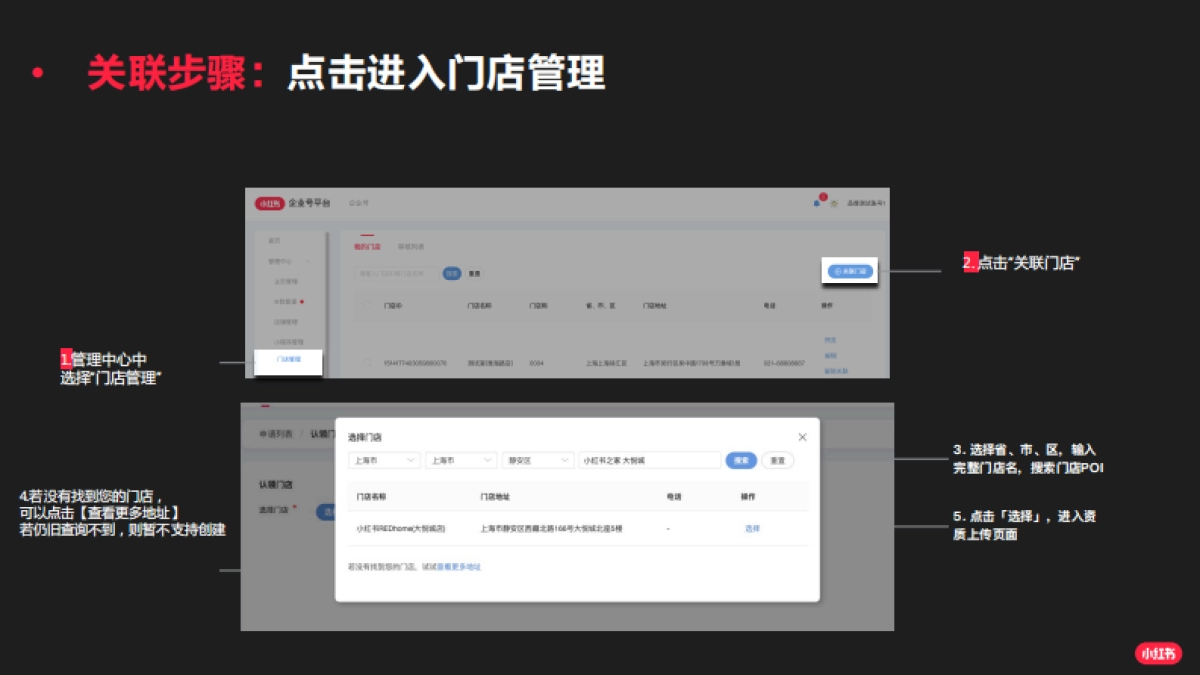Click 选择 for the 小红书REDhome store
Image resolution: width=1200 pixels, height=675 pixels.
754,527
